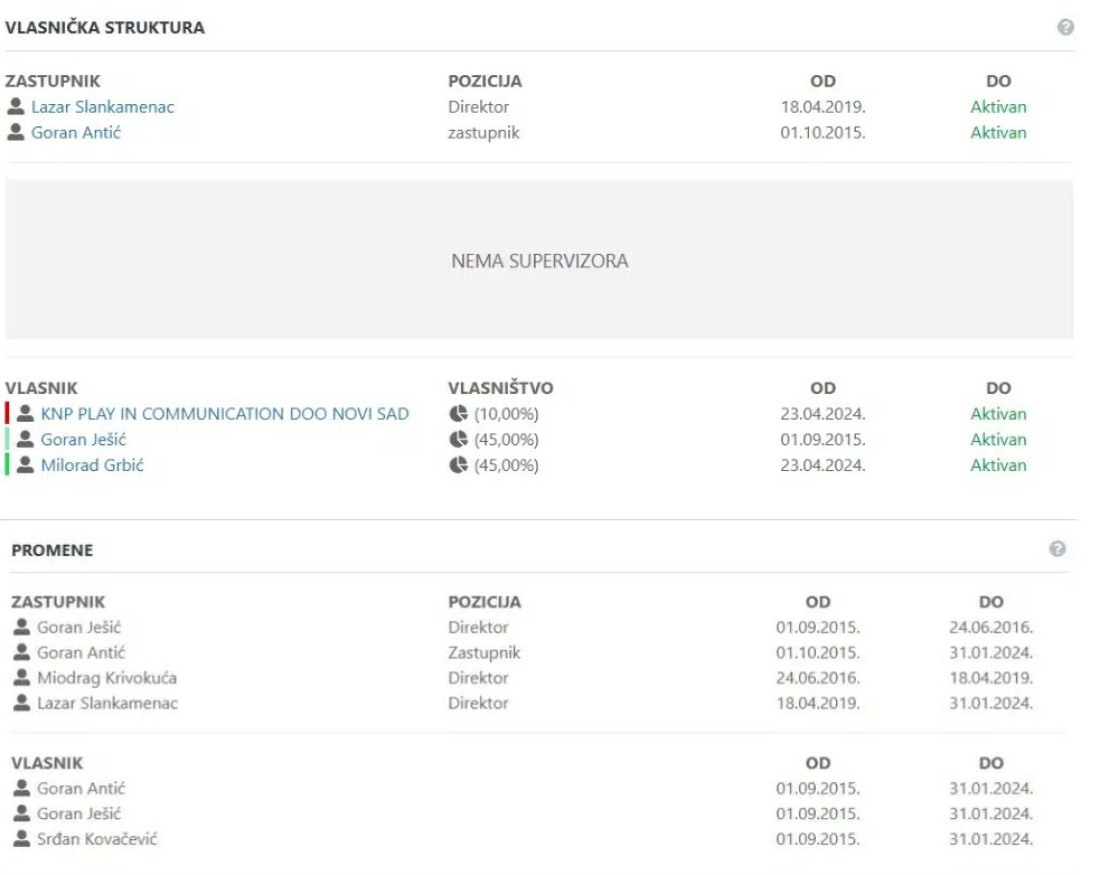Click red color marker beside KNP PLAY
This screenshot has height=875, width=1100.
(7, 414)
